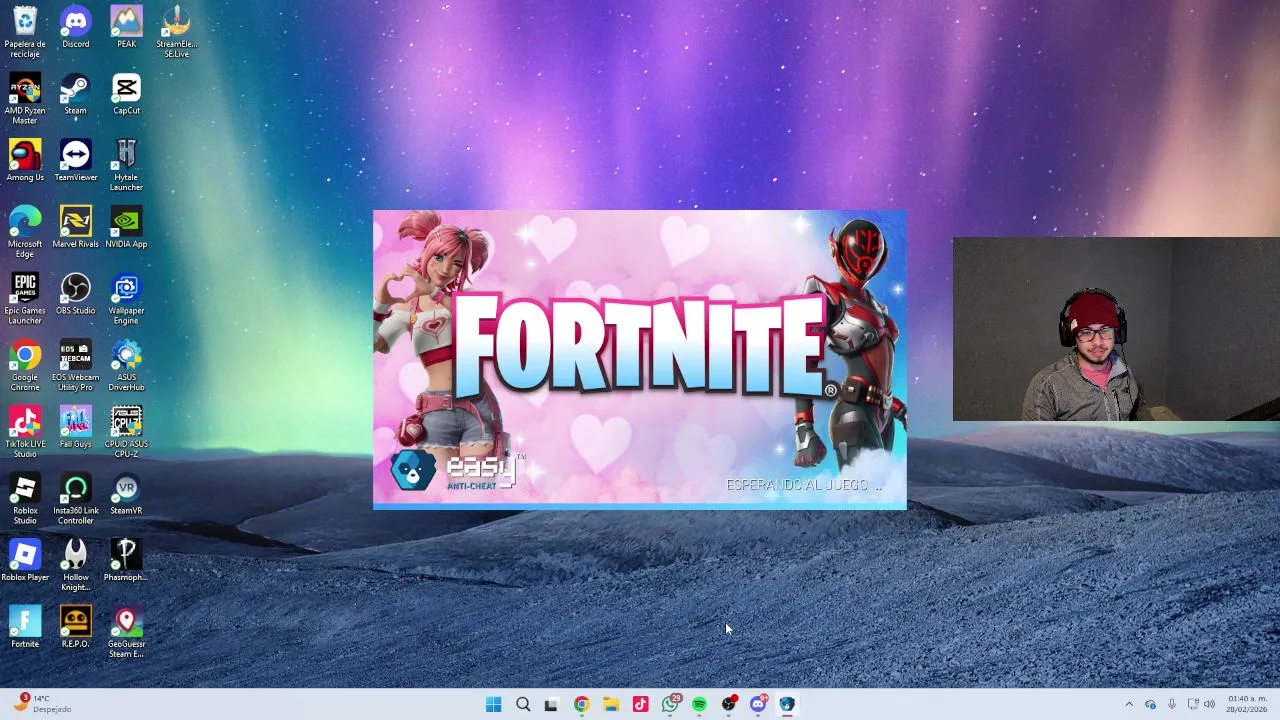The width and height of the screenshot is (1280, 720).
Task: Click the Fortnite splash screen logo
Action: pyautogui.click(x=646, y=345)
